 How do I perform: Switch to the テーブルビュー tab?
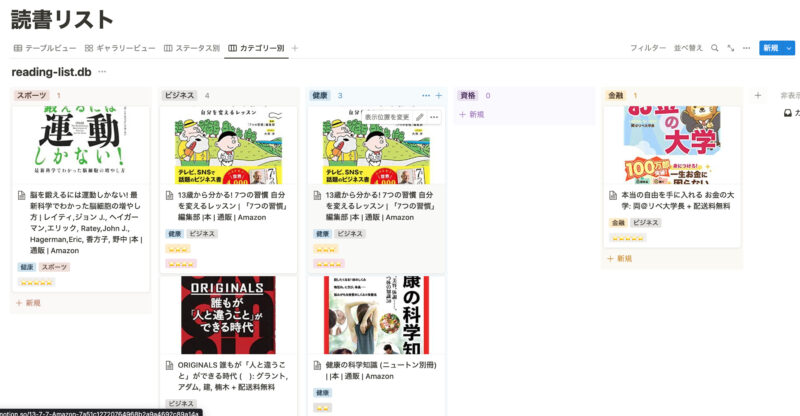(45, 48)
